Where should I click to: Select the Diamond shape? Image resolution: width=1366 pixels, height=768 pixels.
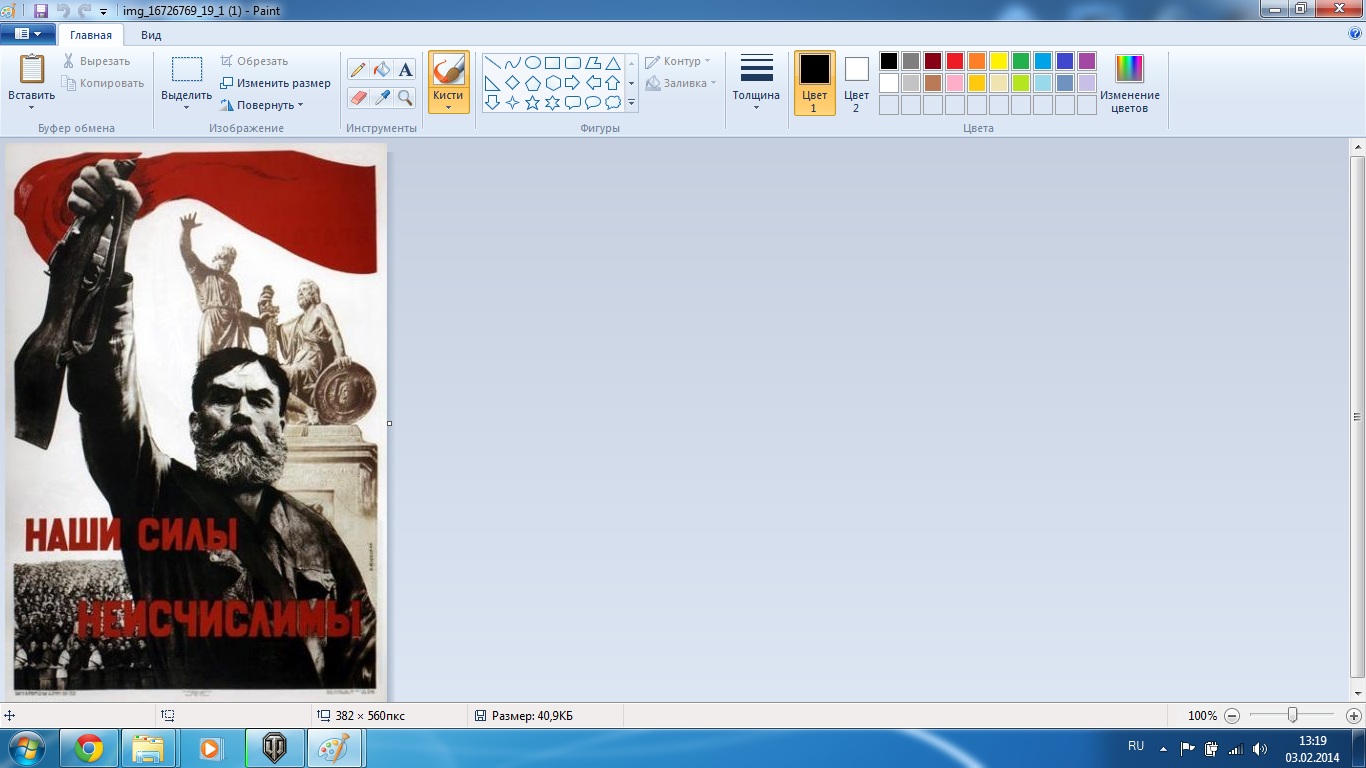pyautogui.click(x=512, y=83)
